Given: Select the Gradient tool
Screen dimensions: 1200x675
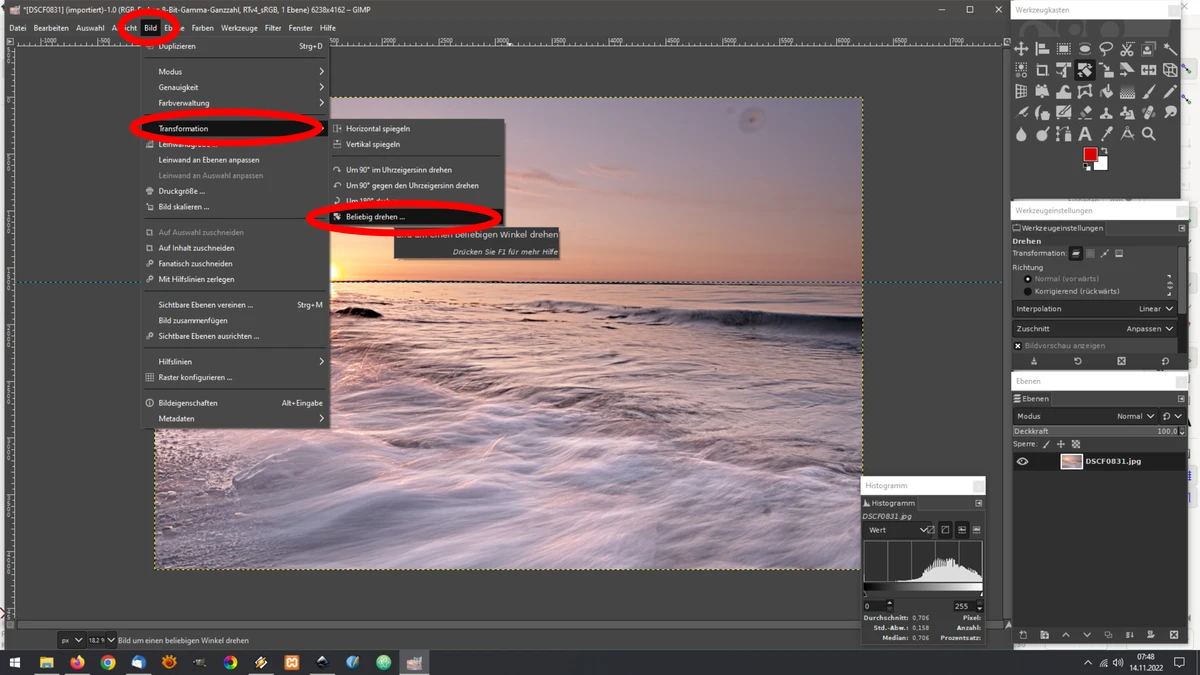Looking at the screenshot, I should 1127,91.
